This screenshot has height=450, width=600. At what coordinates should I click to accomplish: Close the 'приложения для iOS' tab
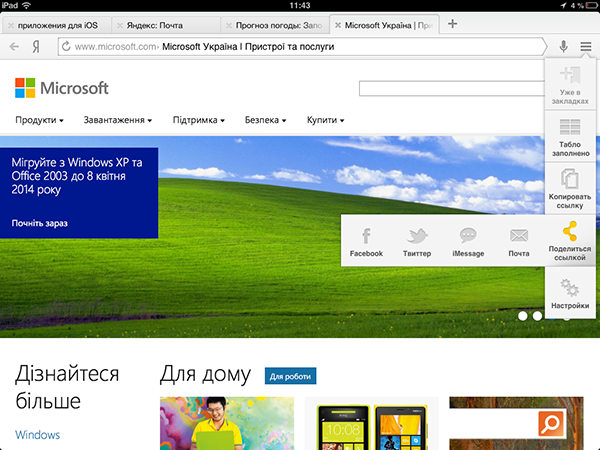(x=11, y=26)
